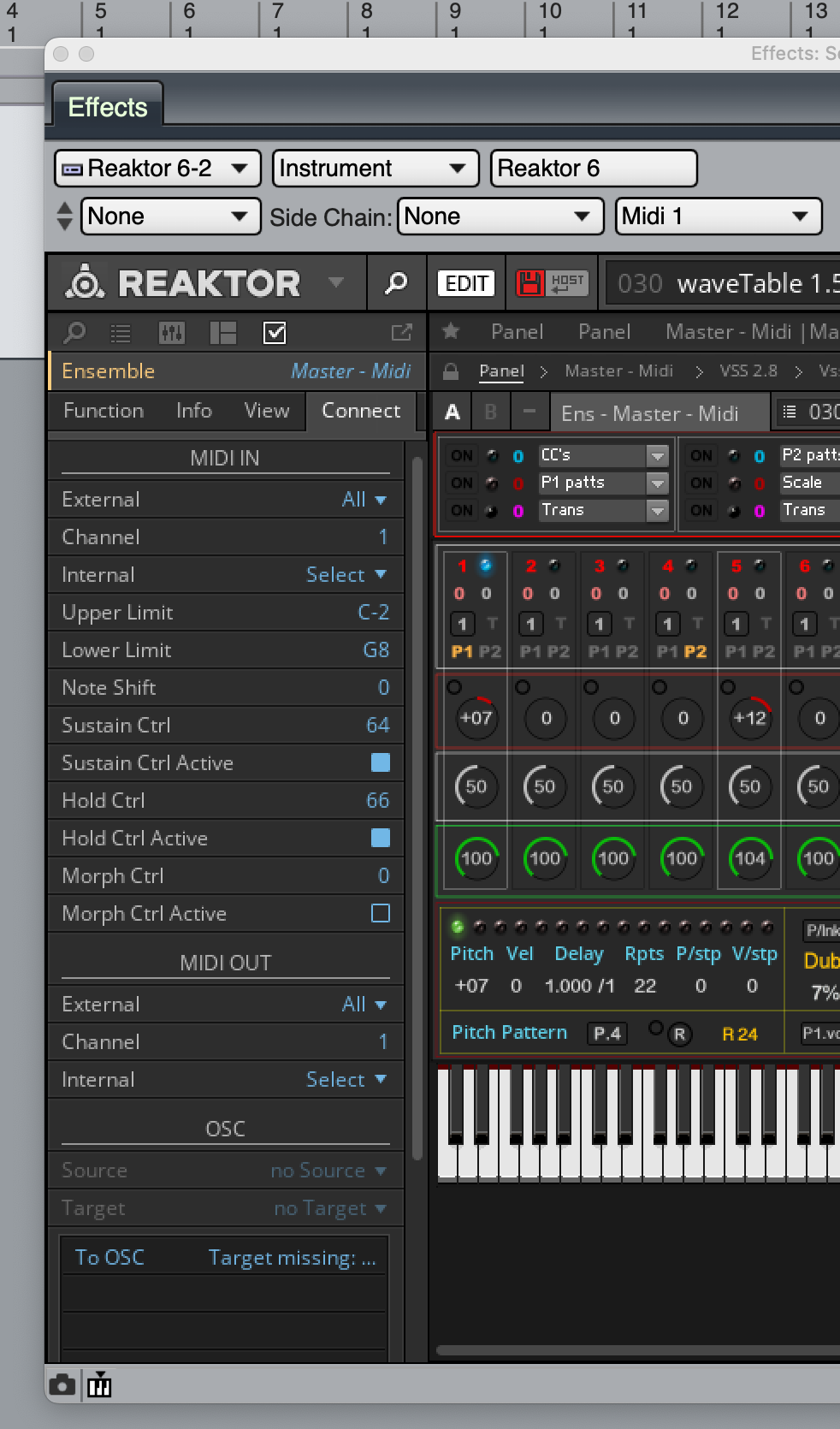Click the VSS 2.8 breadcrumb
Image resolution: width=840 pixels, height=1429 pixels.
coord(748,371)
